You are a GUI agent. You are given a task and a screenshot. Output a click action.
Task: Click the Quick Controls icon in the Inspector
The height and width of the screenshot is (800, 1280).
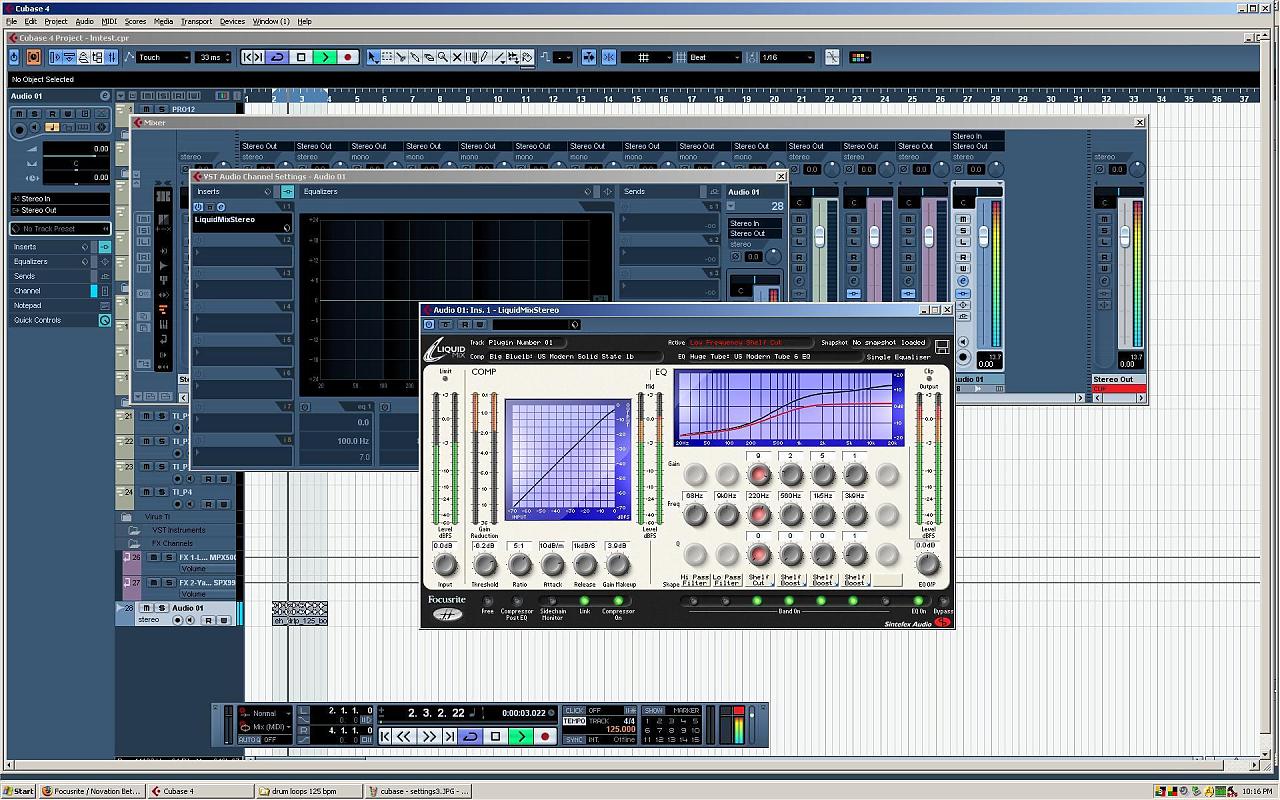click(x=104, y=320)
